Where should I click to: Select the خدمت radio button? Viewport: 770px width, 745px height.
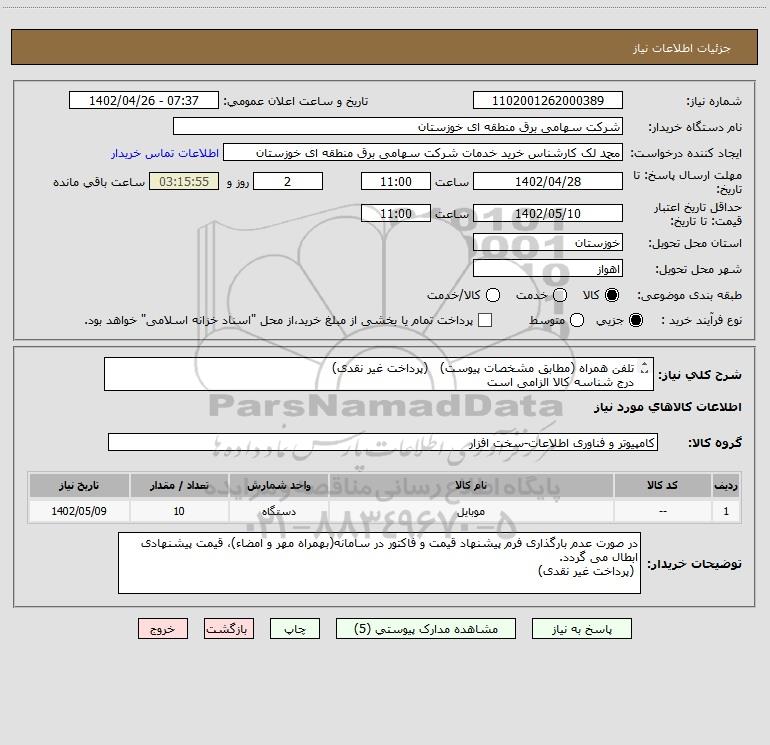point(560,295)
